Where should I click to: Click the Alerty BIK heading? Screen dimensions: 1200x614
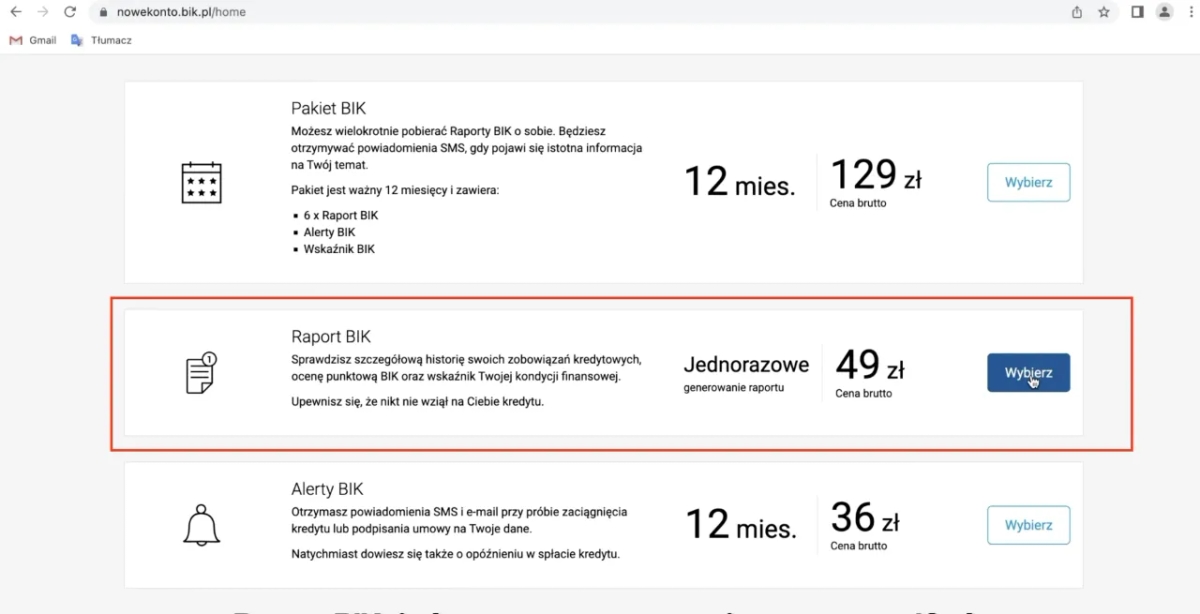(327, 489)
